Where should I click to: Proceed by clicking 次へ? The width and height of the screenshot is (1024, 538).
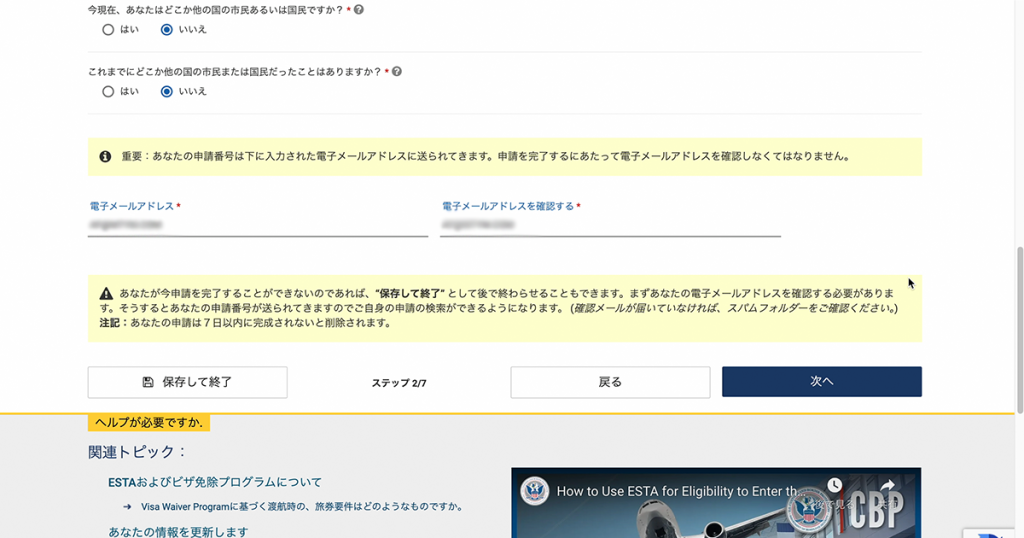click(821, 382)
